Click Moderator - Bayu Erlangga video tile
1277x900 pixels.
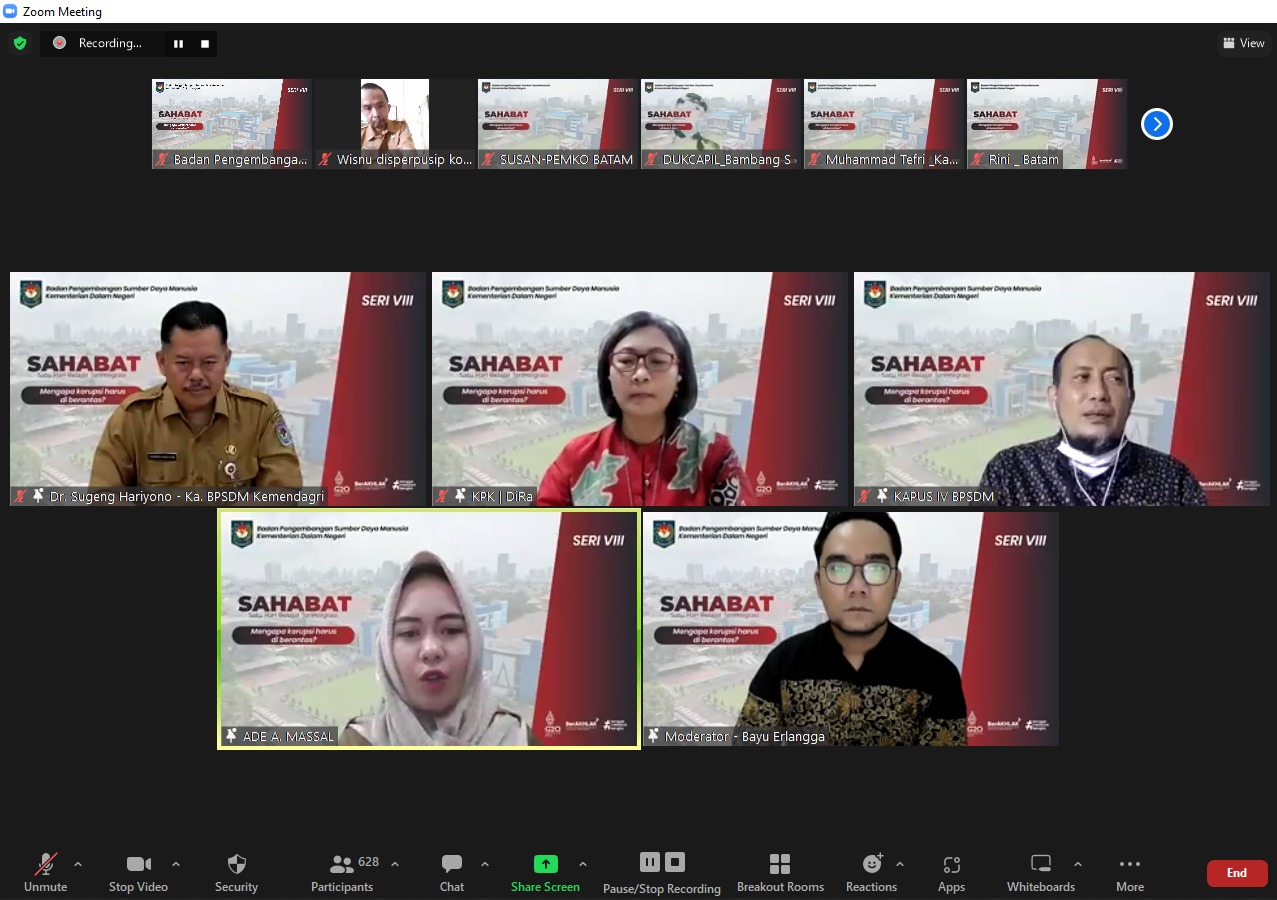(x=851, y=629)
